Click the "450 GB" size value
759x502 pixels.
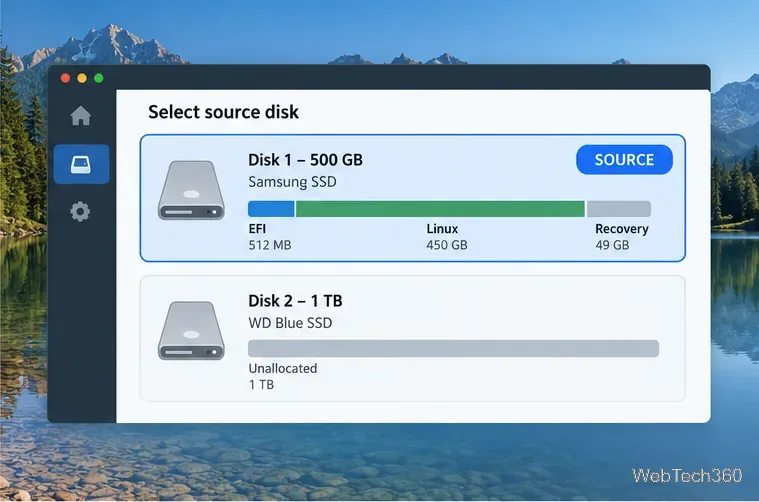tap(447, 245)
